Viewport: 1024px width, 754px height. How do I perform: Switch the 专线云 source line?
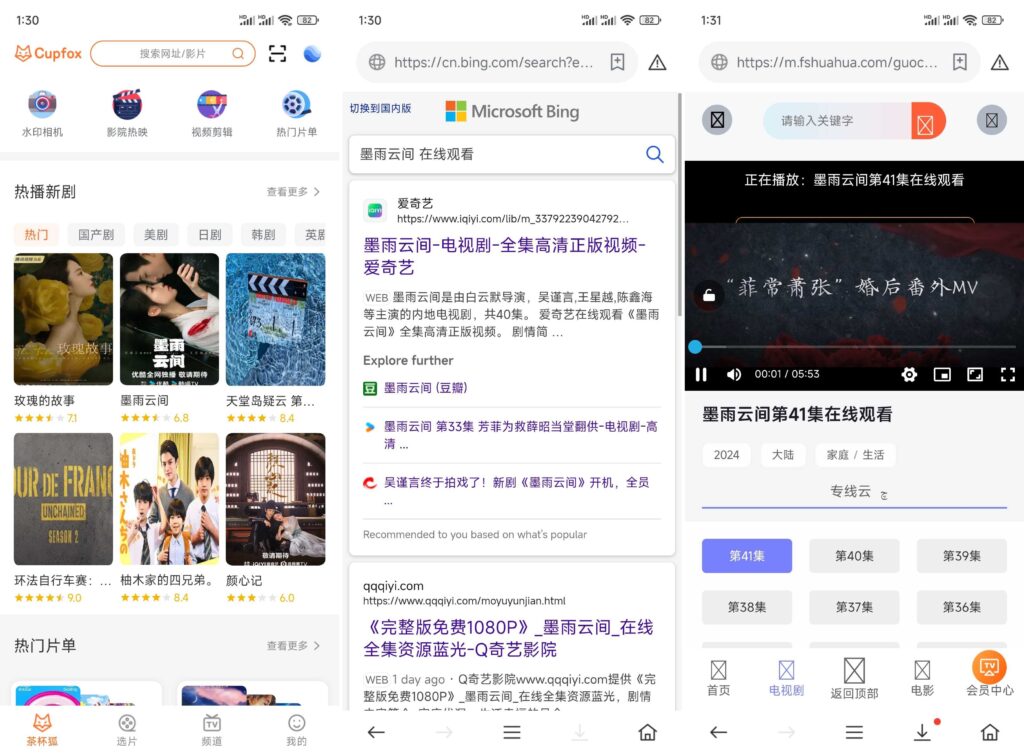click(854, 492)
